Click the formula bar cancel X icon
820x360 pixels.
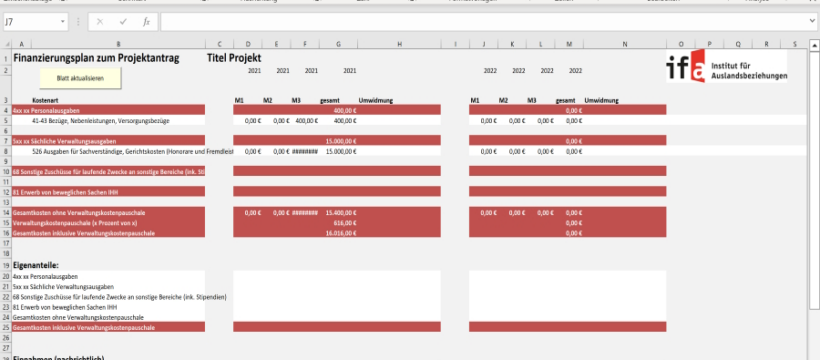point(100,22)
